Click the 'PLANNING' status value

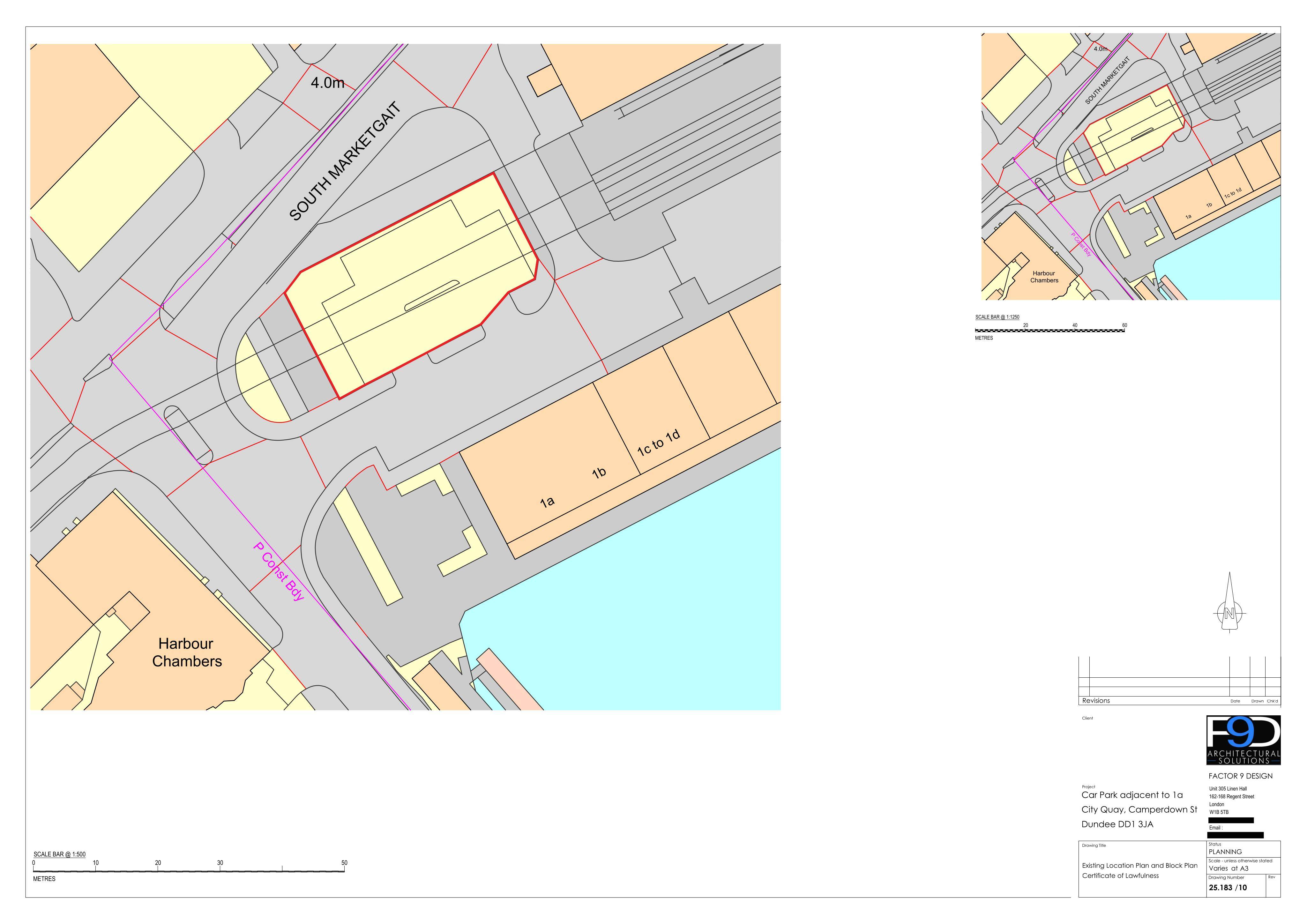tap(1225, 852)
